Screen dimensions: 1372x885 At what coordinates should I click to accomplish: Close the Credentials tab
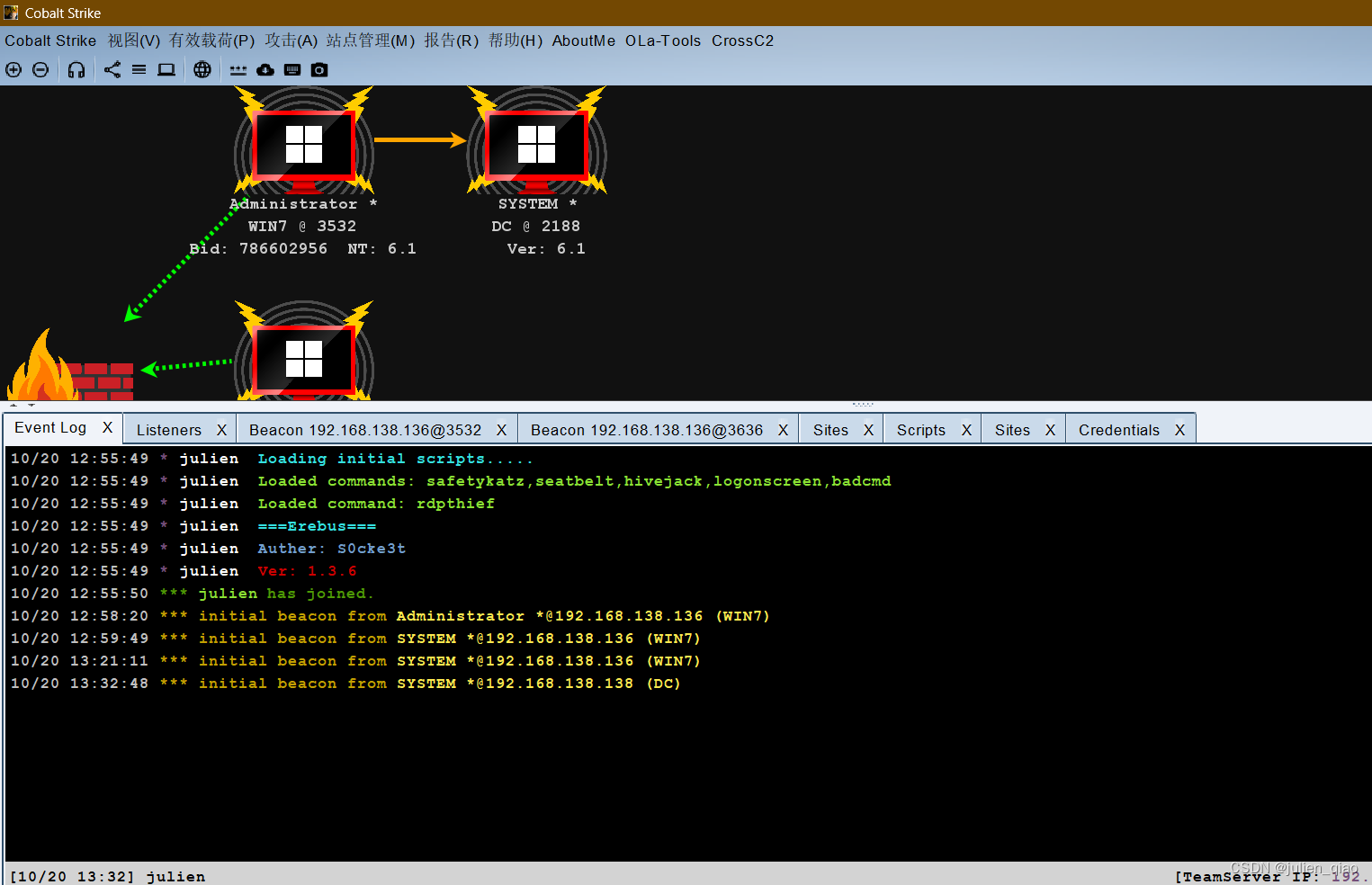coord(1179,430)
